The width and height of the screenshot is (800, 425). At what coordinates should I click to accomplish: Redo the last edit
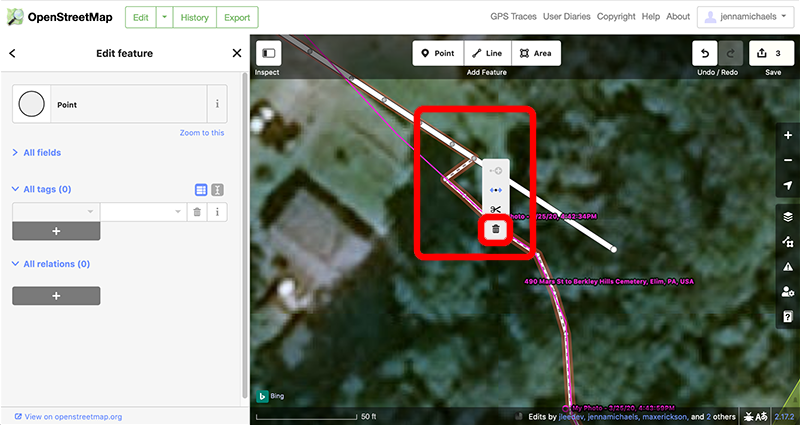tap(731, 53)
